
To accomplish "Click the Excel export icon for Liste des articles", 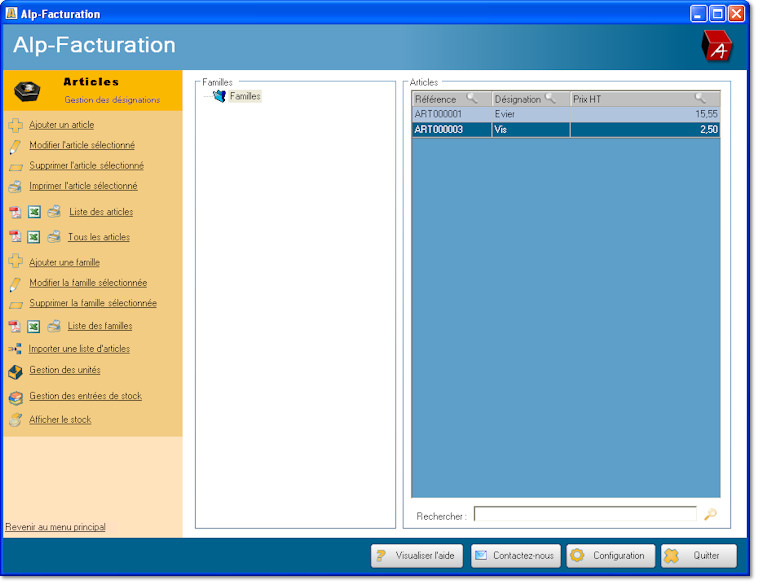I will pos(33,212).
